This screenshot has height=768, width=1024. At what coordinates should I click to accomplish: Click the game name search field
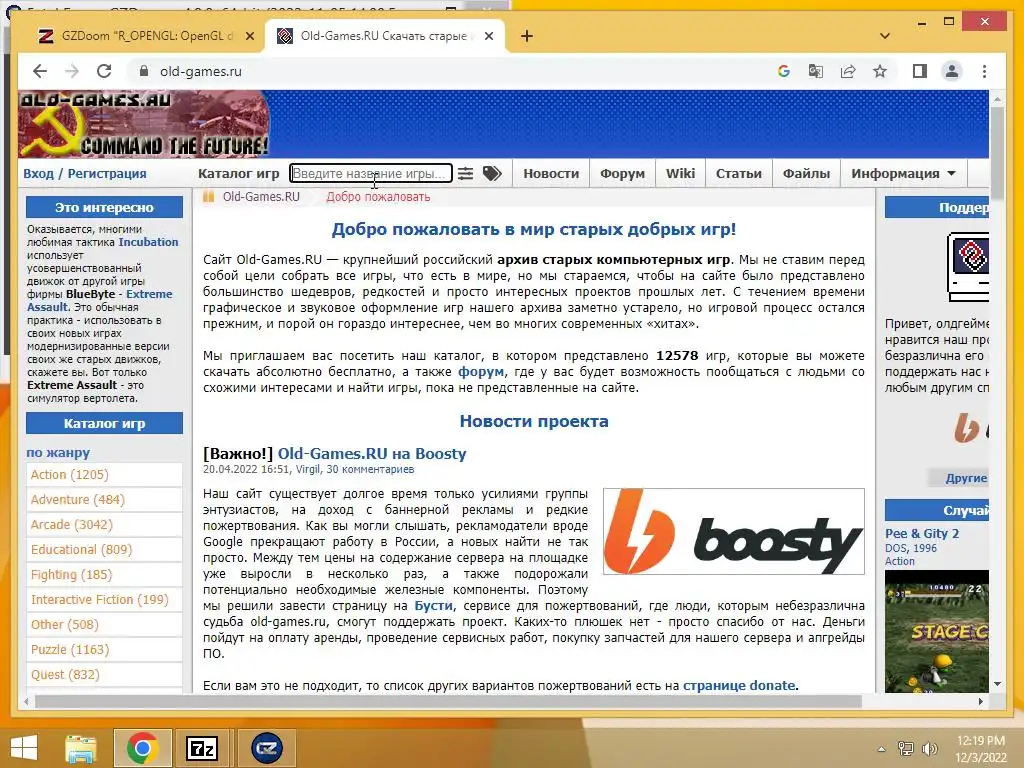point(370,174)
